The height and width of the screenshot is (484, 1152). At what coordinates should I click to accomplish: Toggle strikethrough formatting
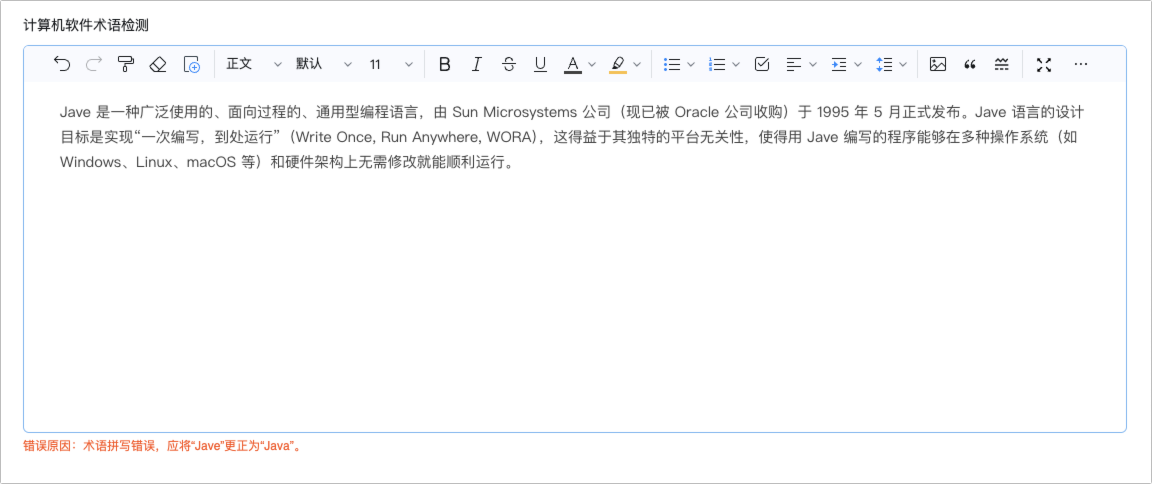pos(508,64)
